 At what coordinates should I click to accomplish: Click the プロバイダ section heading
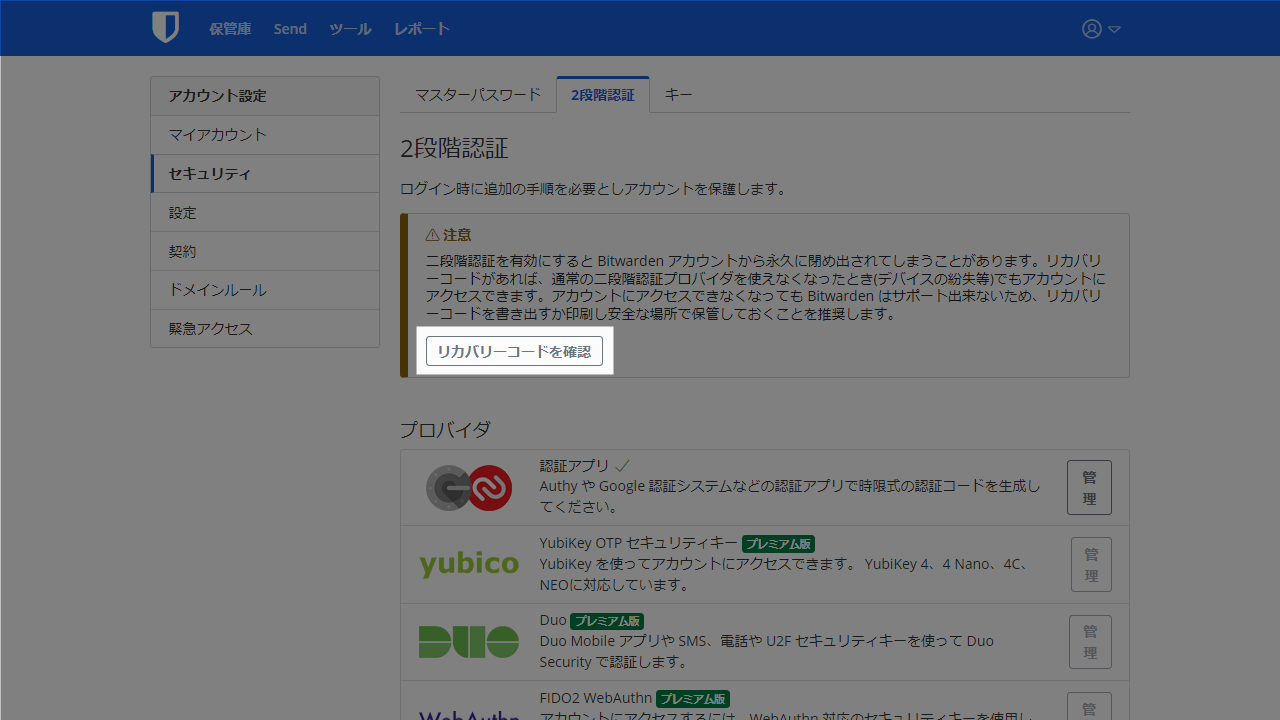coord(445,430)
